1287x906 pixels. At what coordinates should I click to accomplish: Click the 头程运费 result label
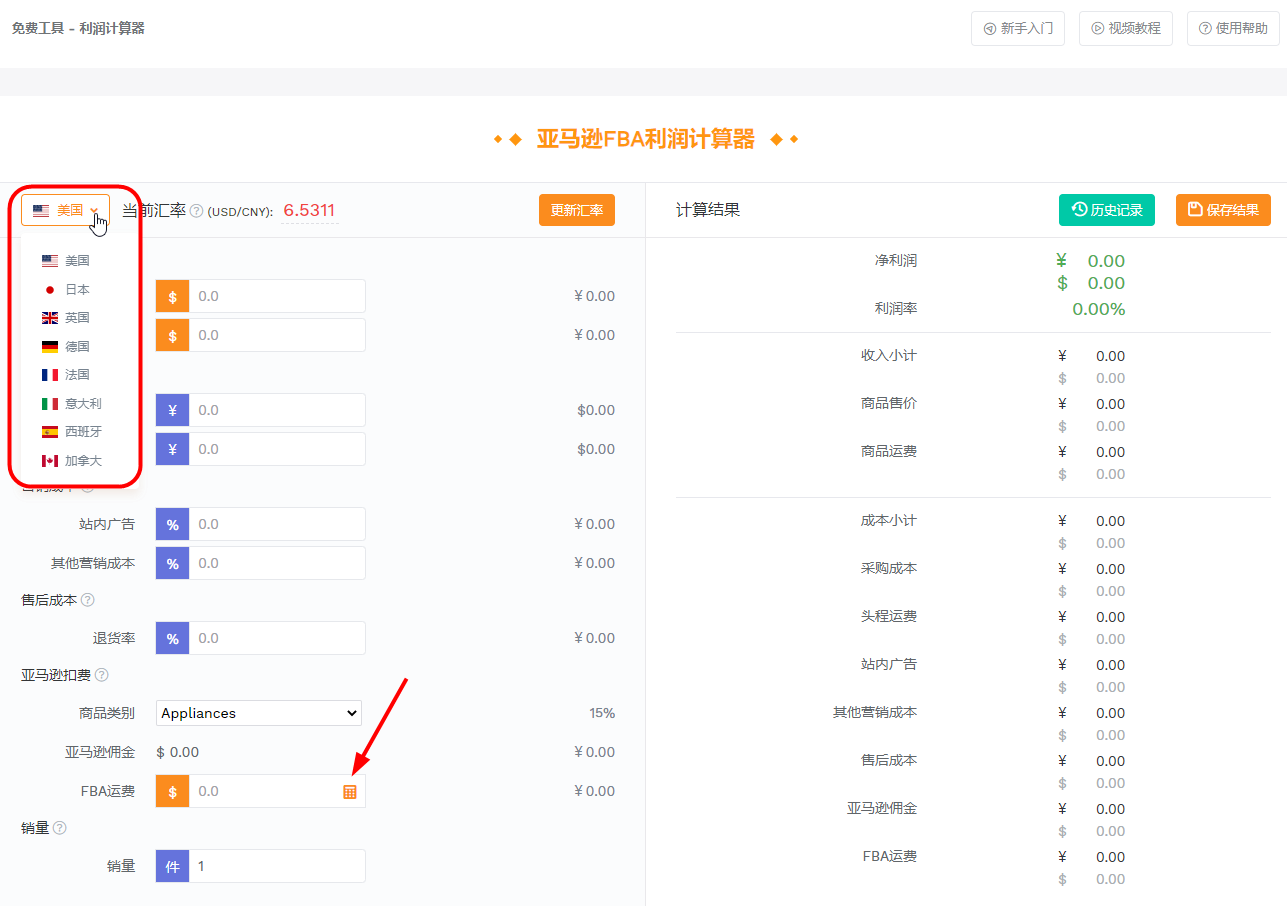click(x=889, y=616)
